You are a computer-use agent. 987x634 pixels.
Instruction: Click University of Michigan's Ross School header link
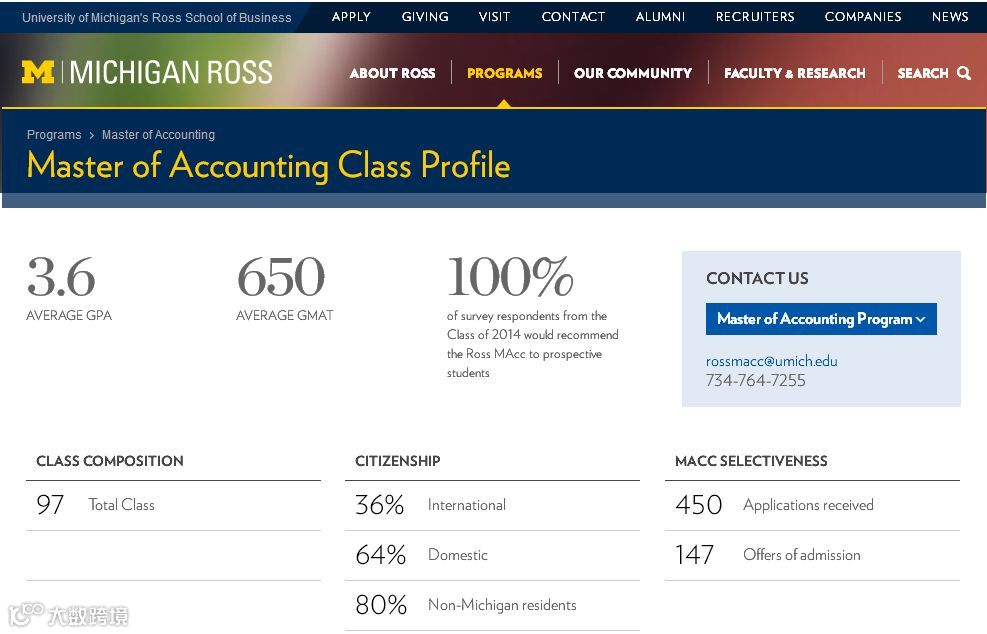(x=157, y=18)
